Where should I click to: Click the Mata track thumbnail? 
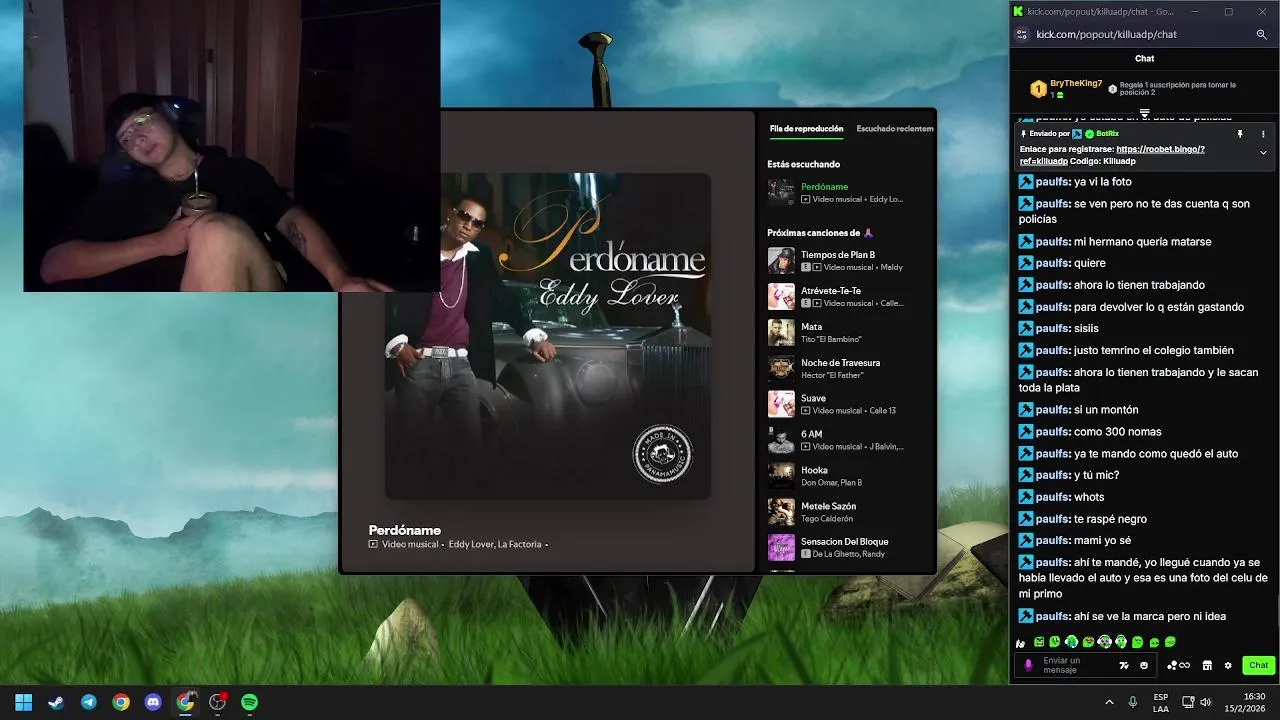(781, 333)
